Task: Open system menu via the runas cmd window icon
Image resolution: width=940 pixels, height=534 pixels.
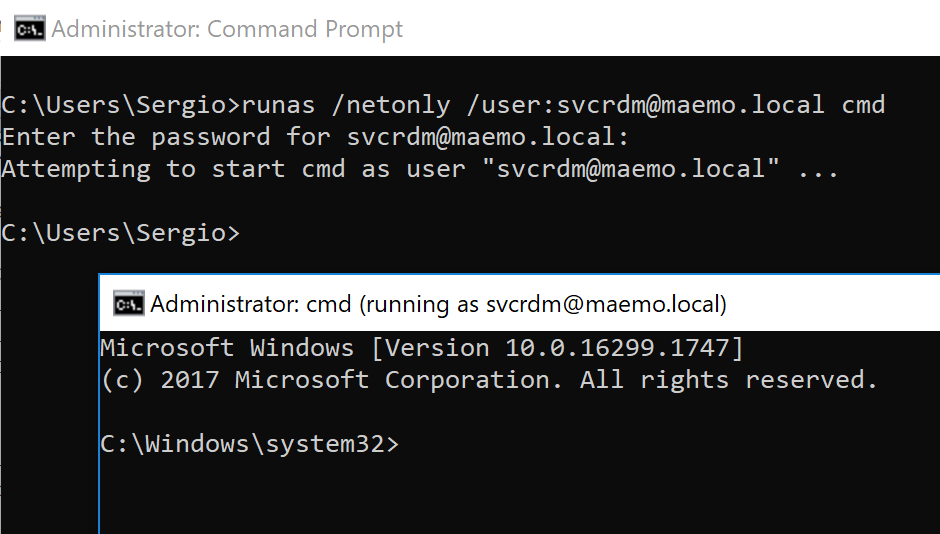Action: click(128, 304)
